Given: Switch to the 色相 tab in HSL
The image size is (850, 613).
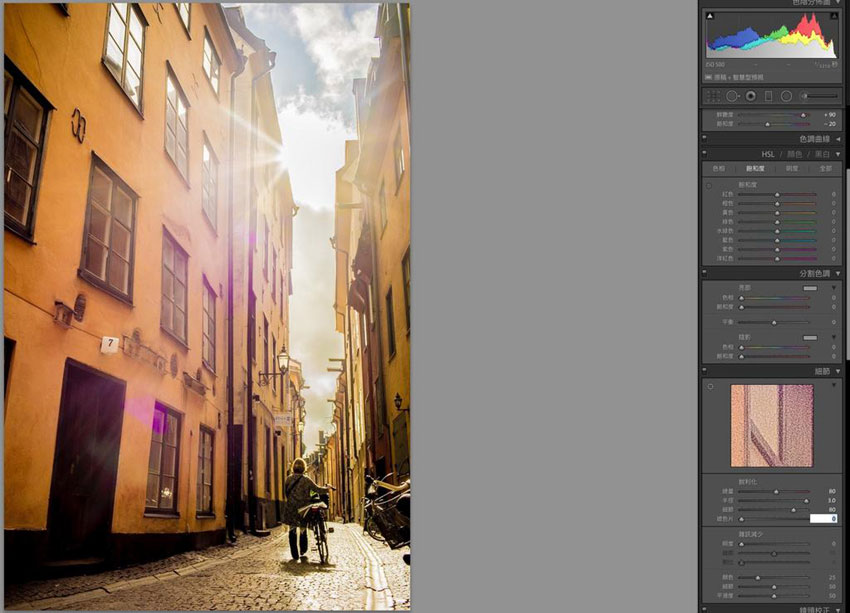Looking at the screenshot, I should tap(718, 169).
